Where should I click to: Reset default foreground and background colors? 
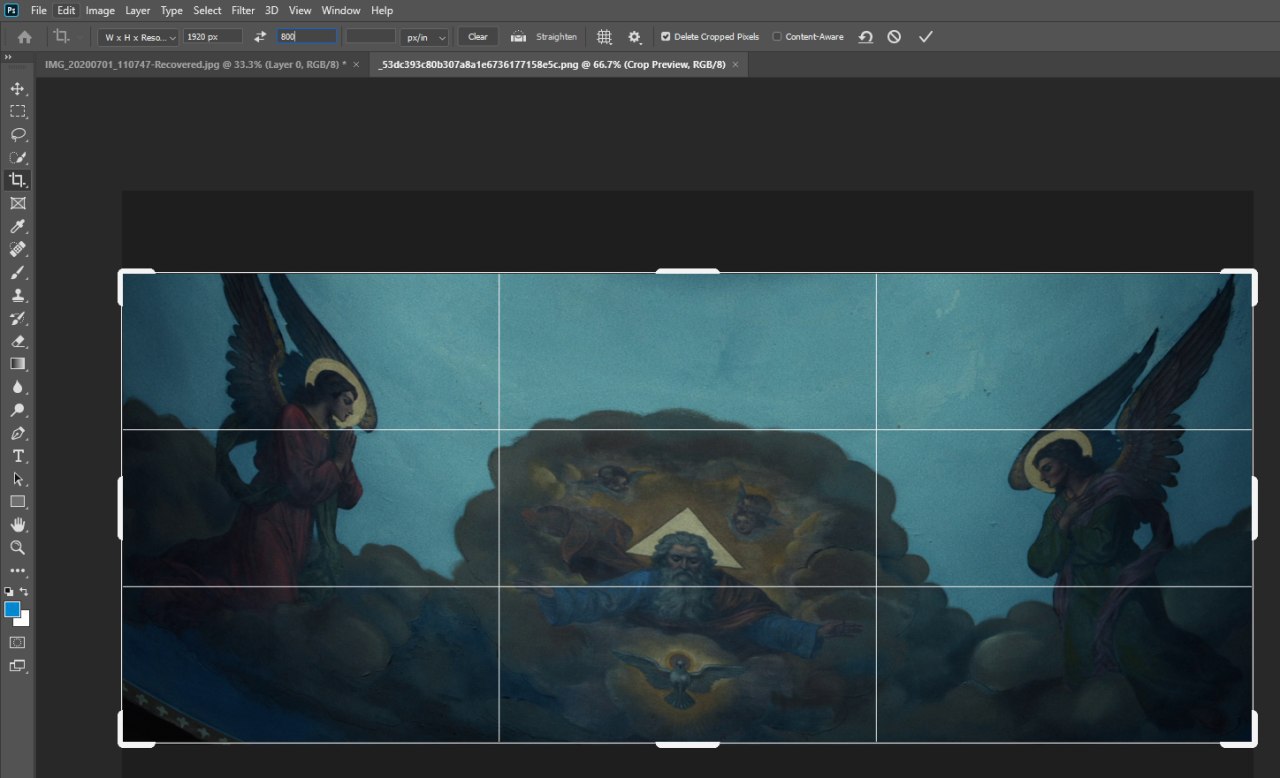point(9,592)
